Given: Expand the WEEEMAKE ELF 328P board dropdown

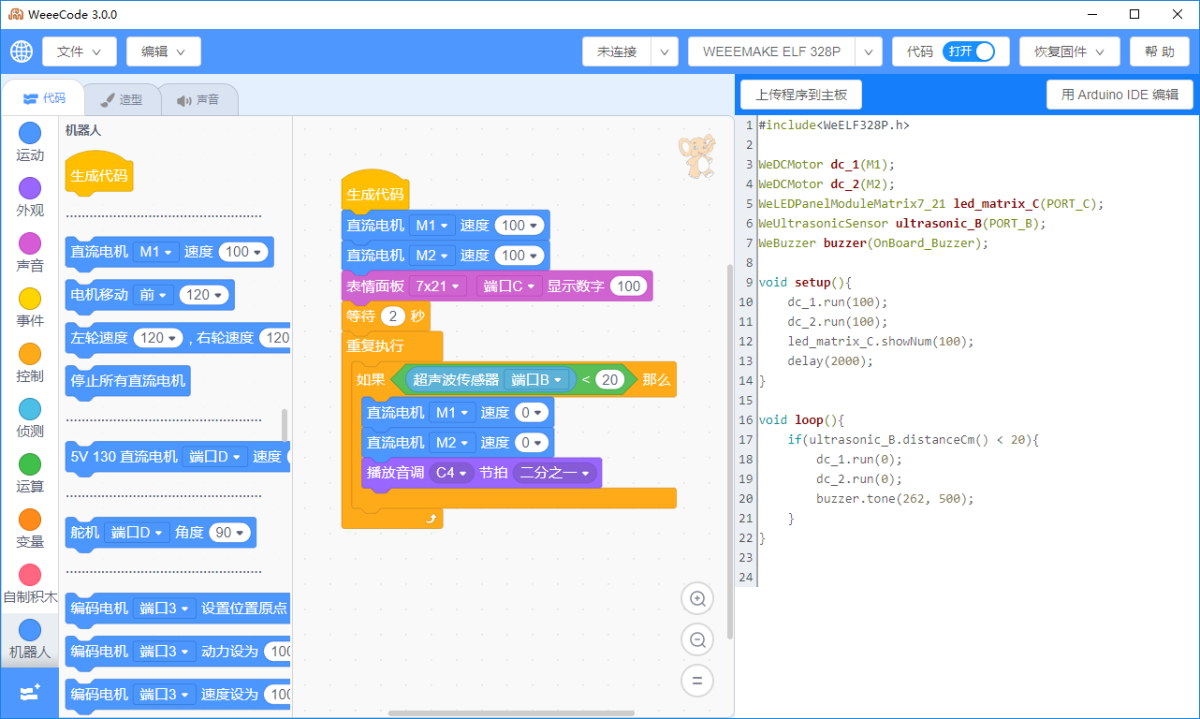Looking at the screenshot, I should point(869,52).
